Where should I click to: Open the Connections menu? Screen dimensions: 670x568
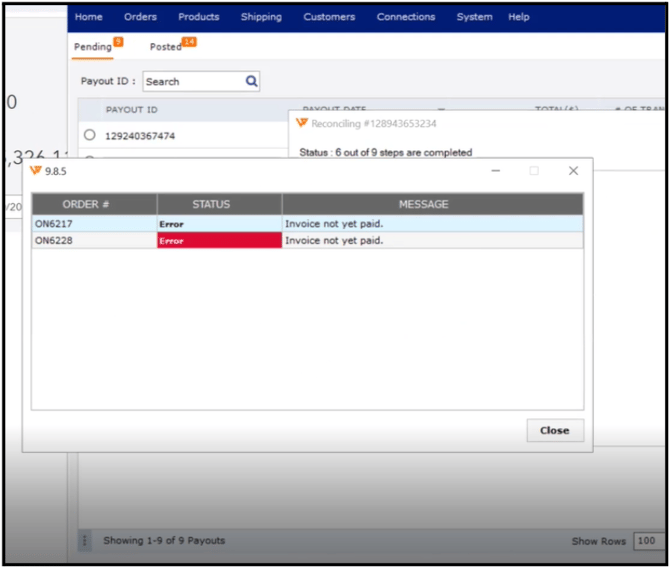406,17
